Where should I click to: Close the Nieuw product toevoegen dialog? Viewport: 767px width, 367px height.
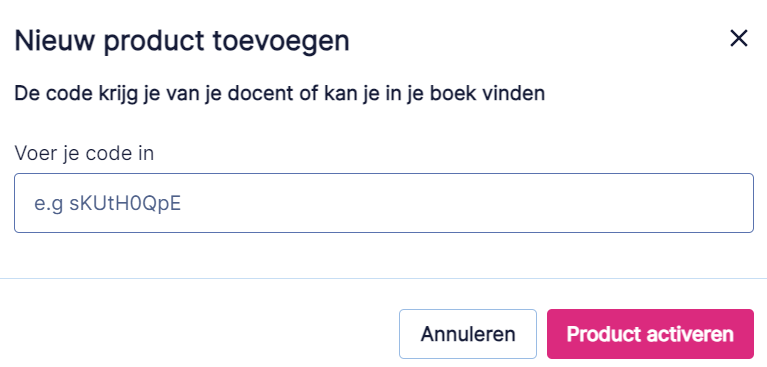[x=739, y=39]
